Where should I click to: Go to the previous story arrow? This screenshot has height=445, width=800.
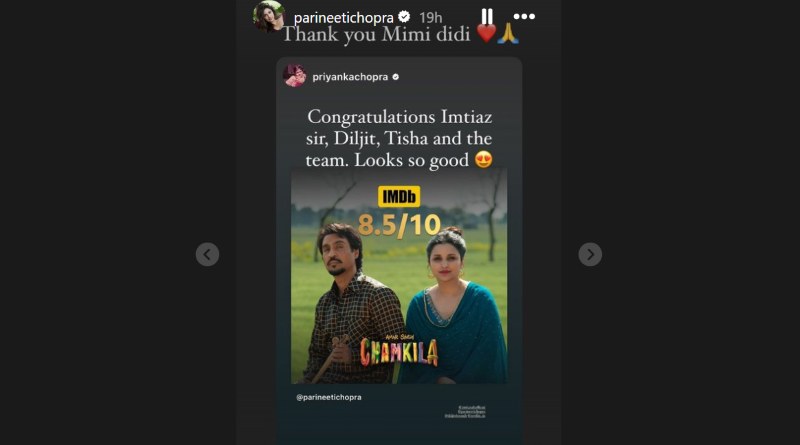click(x=207, y=254)
